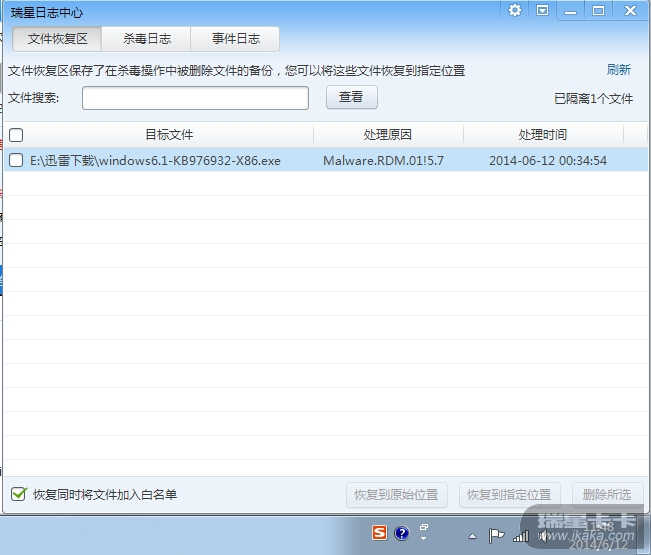The width and height of the screenshot is (651, 555).
Task: Switch to the 杀毒日志 tab
Action: coord(147,39)
